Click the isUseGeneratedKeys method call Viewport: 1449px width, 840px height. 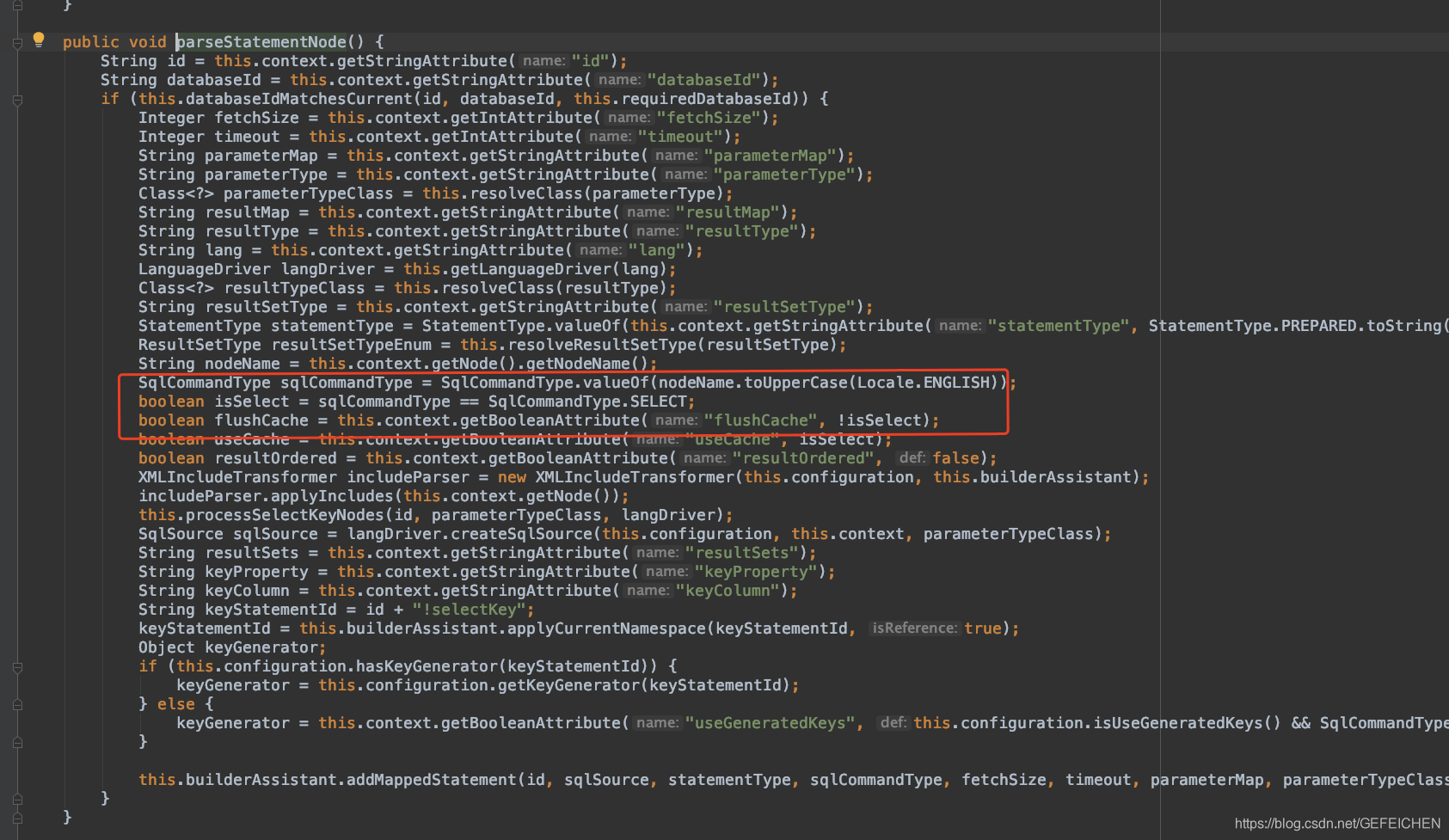click(x=1177, y=723)
